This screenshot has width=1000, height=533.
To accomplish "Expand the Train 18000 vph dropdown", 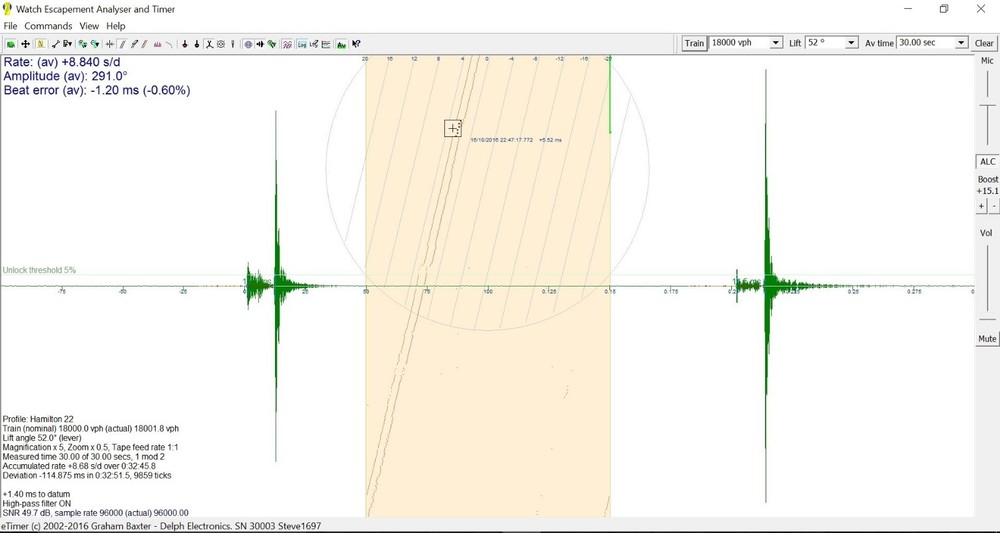I will (776, 43).
